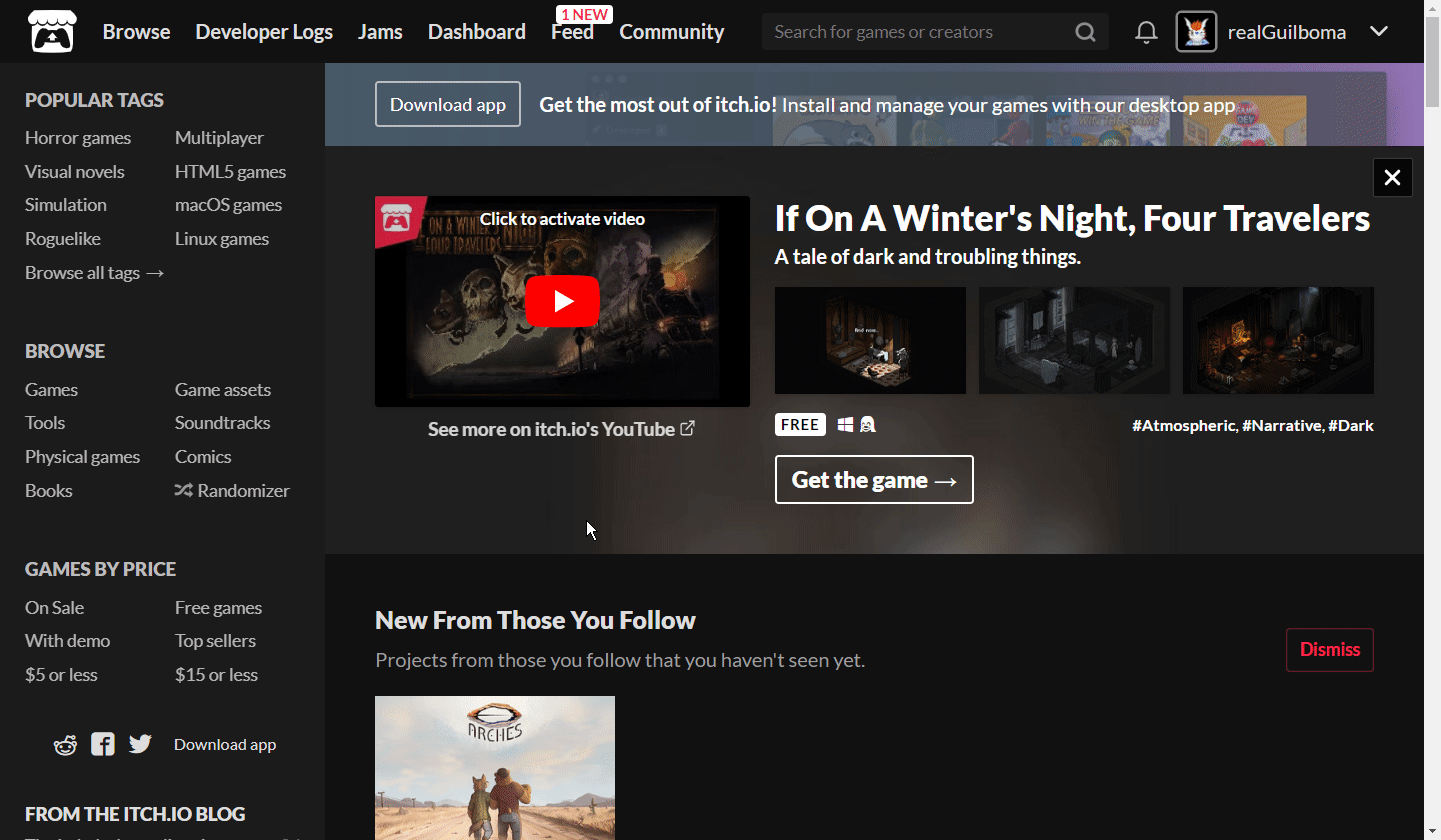The width and height of the screenshot is (1441, 840).
Task: Open realGuilboma avatar image
Action: [1196, 32]
